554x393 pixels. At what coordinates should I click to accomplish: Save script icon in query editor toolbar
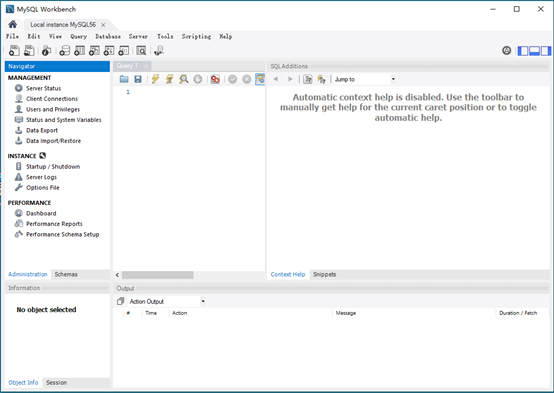[138, 79]
